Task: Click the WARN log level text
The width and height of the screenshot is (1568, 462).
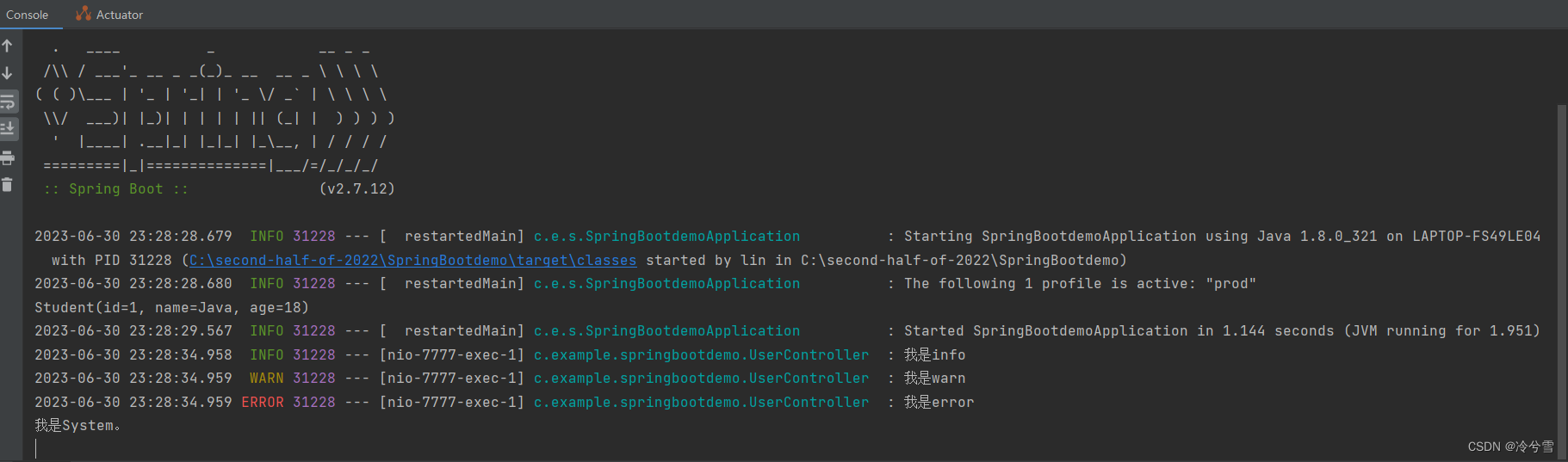Action: tap(266, 378)
